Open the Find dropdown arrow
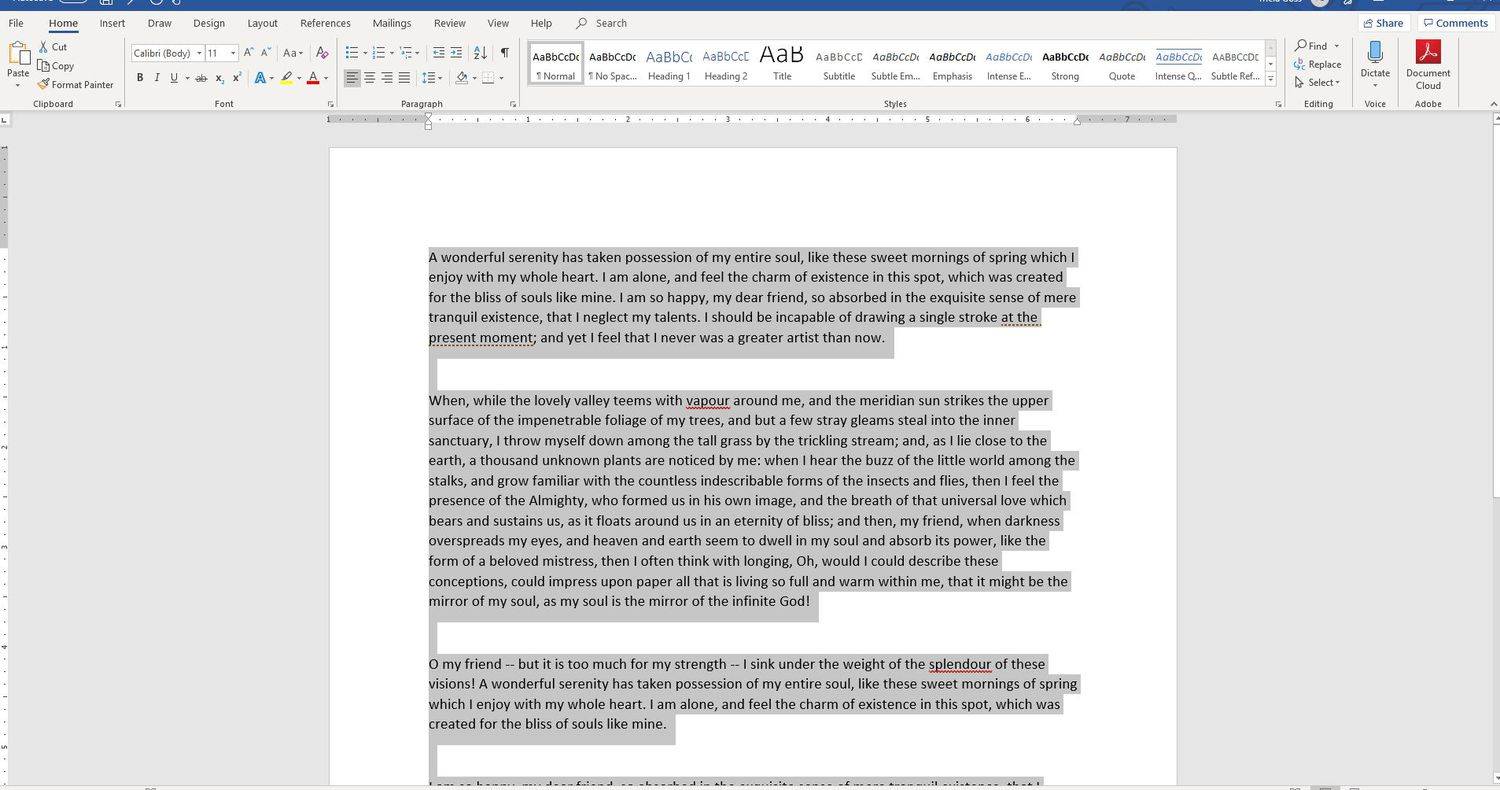1500x790 pixels. (x=1337, y=46)
